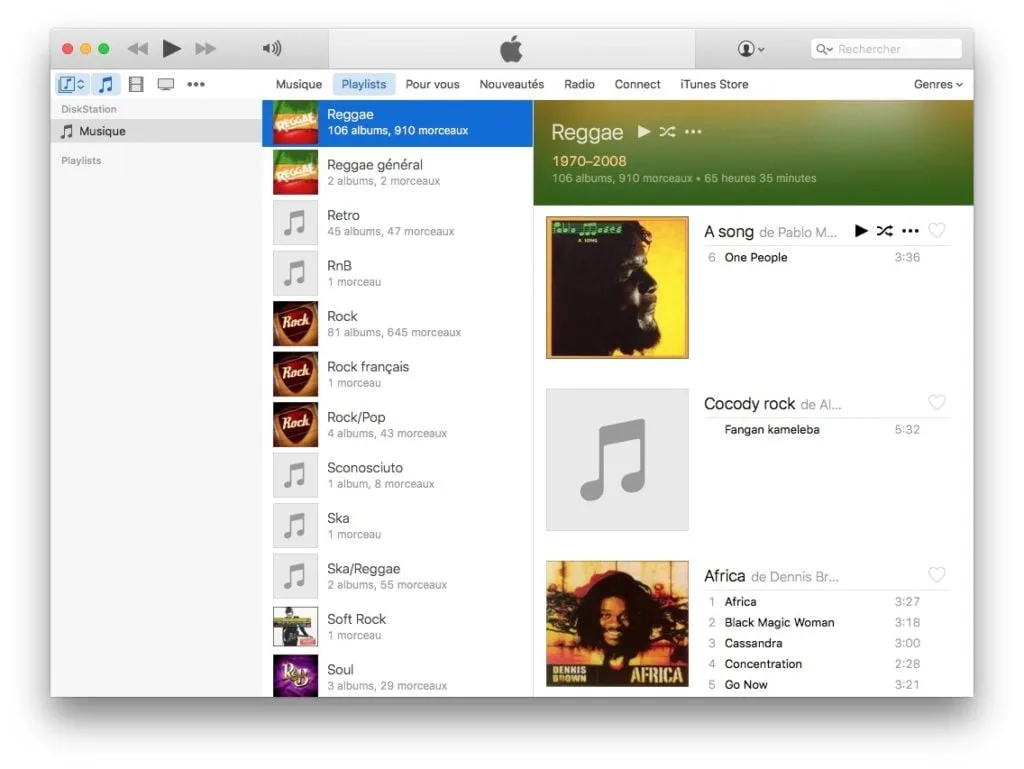
Task: Open the more media kinds ellipsis
Action: click(x=196, y=84)
